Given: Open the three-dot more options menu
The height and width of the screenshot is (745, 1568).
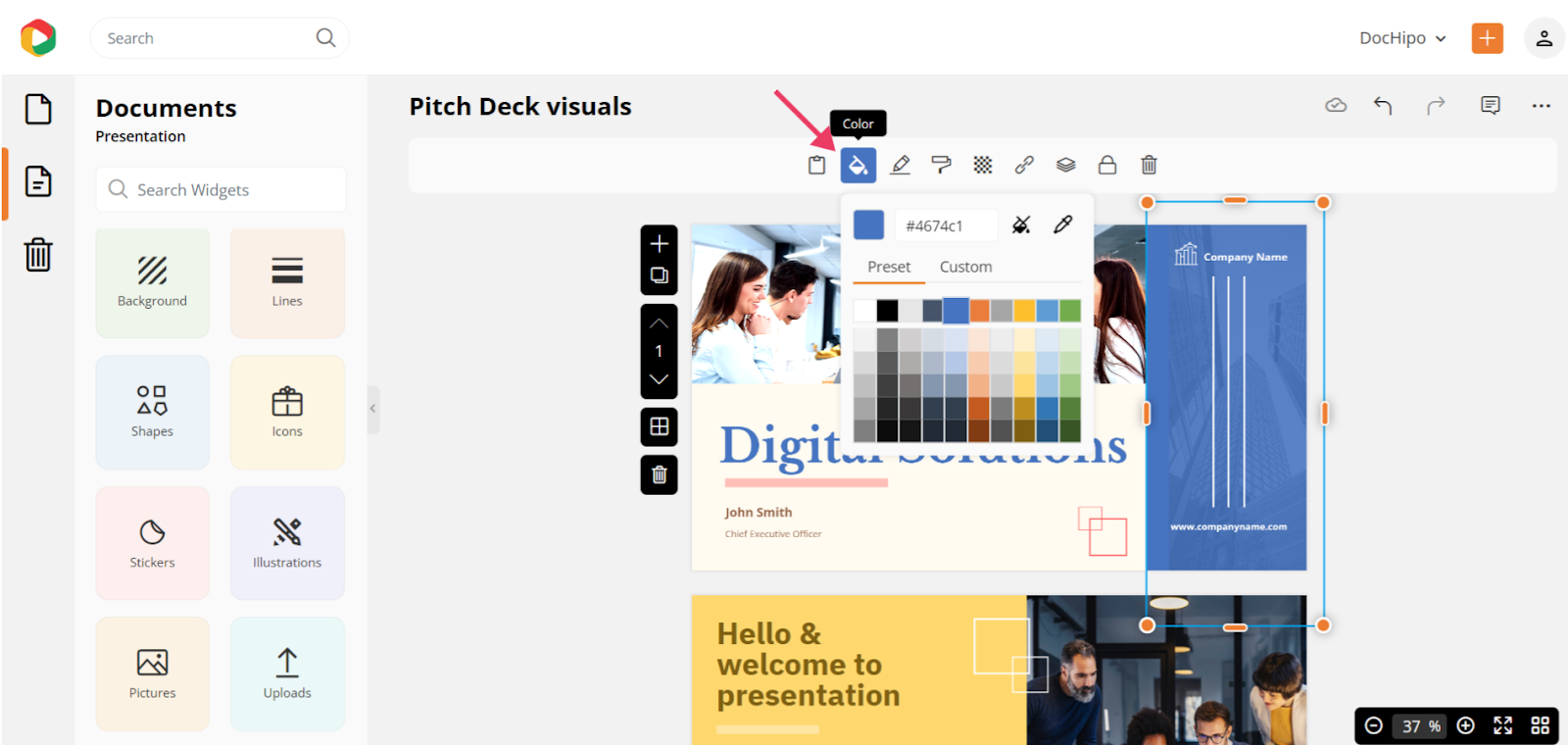Looking at the screenshot, I should point(1541,106).
